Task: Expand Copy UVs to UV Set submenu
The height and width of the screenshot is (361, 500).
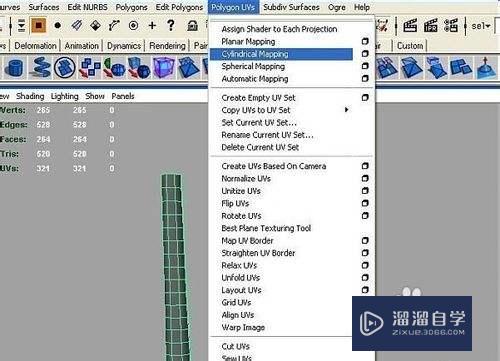Action: (x=347, y=110)
